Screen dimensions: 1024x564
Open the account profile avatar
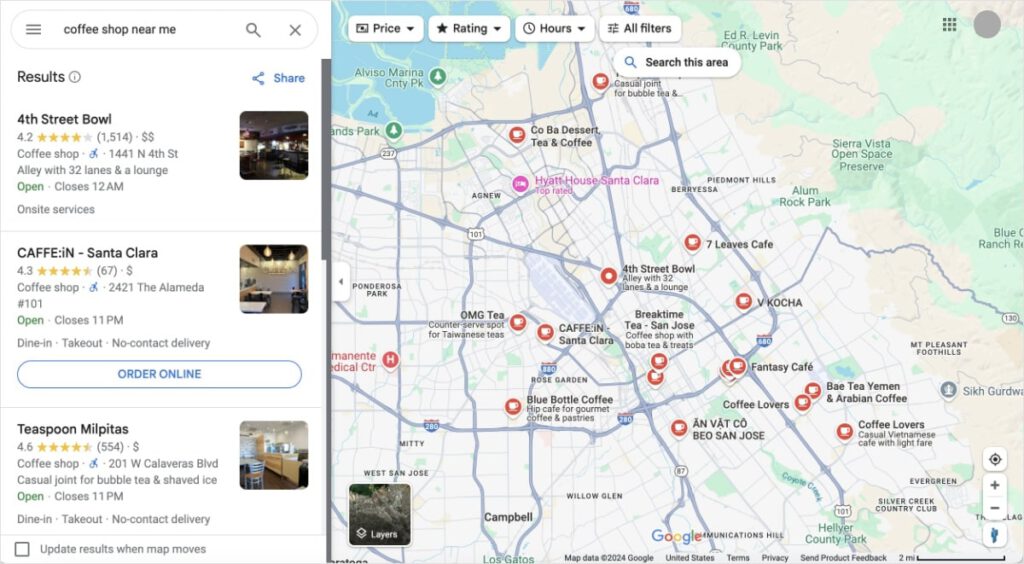(987, 25)
